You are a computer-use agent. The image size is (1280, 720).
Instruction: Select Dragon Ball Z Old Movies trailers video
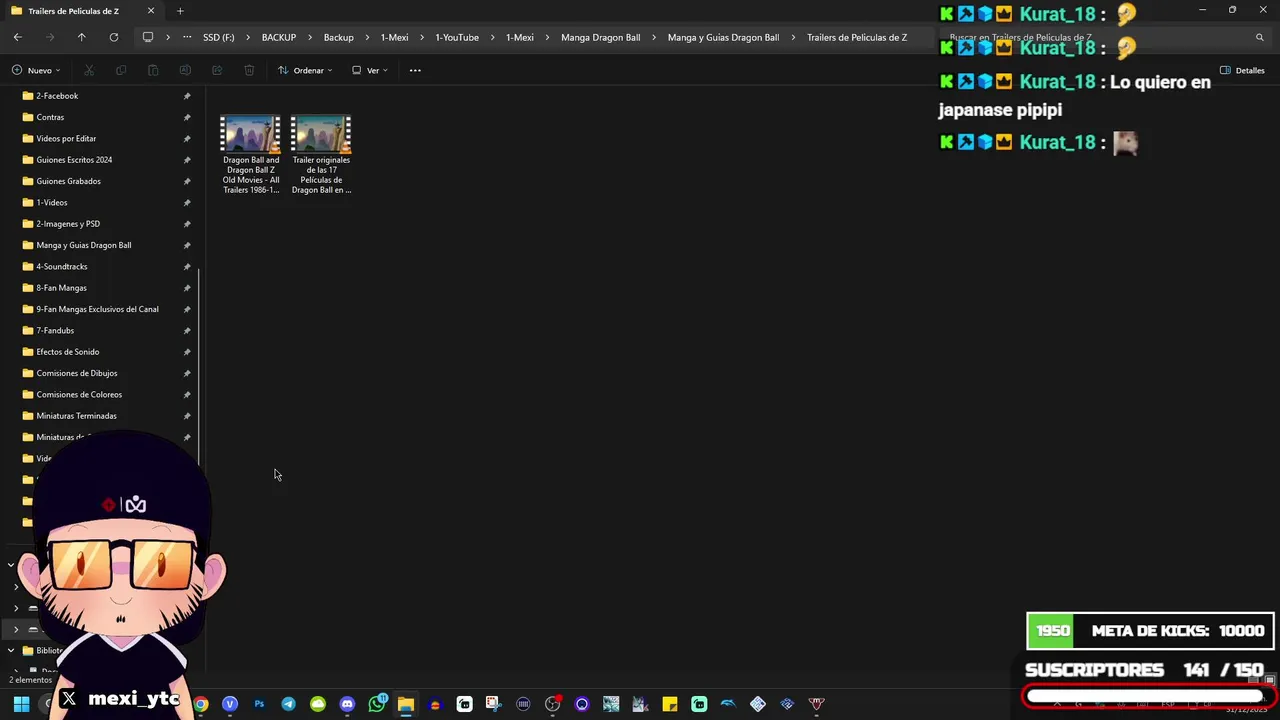click(x=251, y=155)
